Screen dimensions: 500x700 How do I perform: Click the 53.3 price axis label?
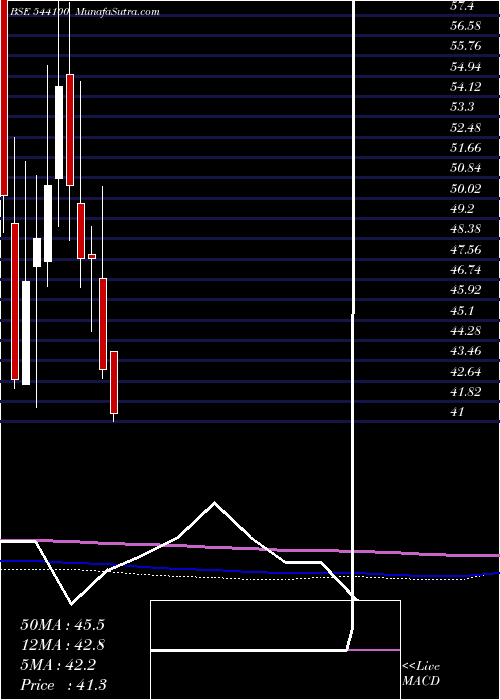(x=462, y=108)
